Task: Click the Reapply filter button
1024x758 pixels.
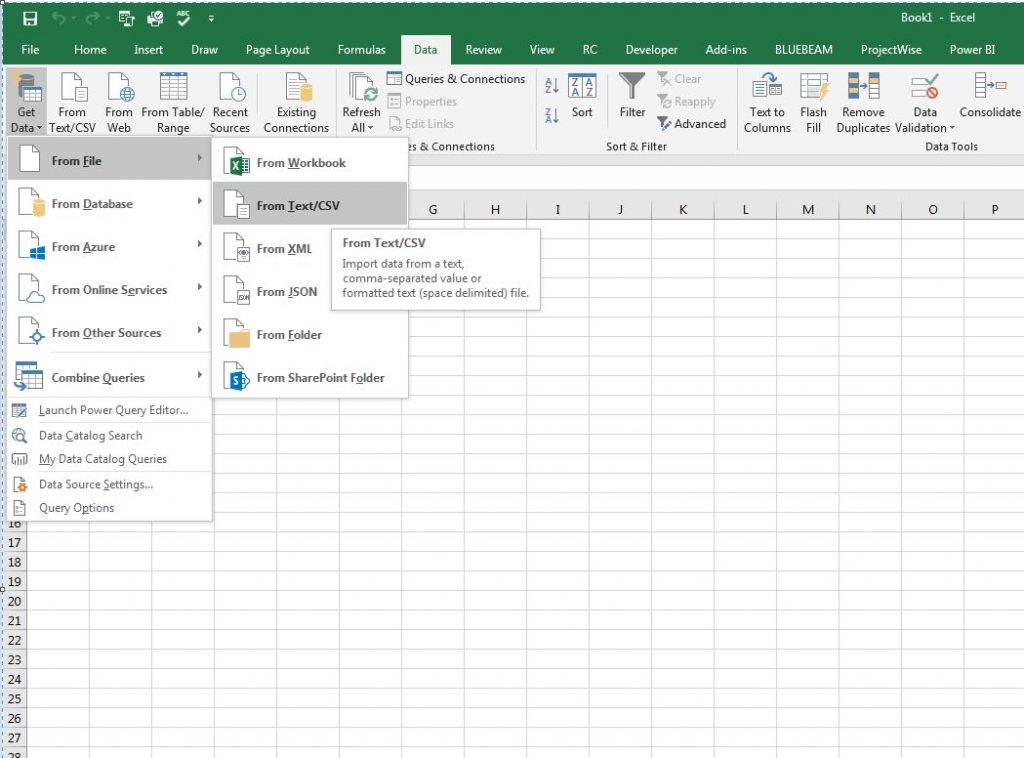Action: (x=686, y=101)
